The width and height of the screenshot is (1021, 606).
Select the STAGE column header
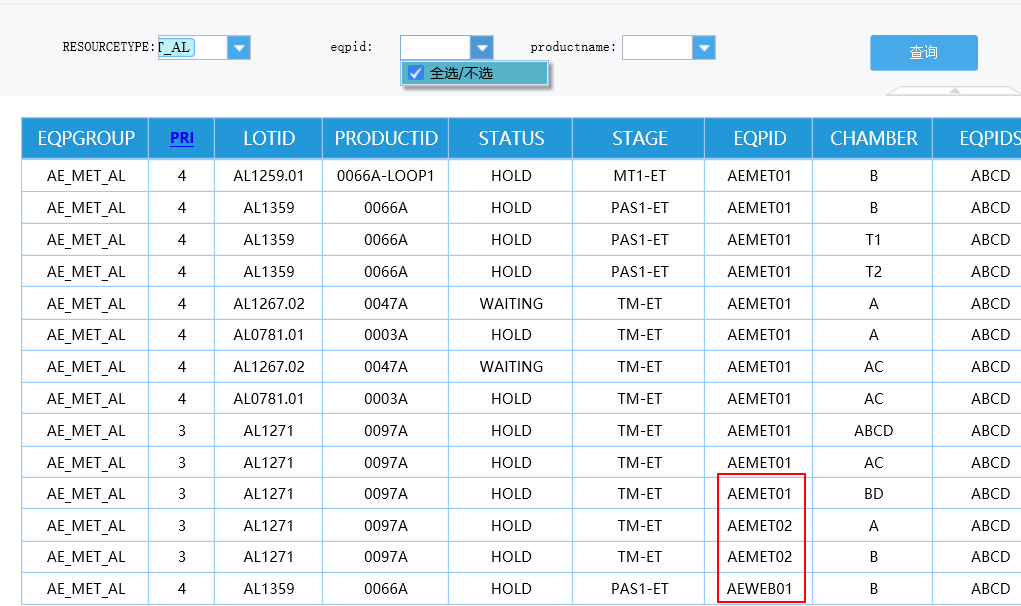639,138
